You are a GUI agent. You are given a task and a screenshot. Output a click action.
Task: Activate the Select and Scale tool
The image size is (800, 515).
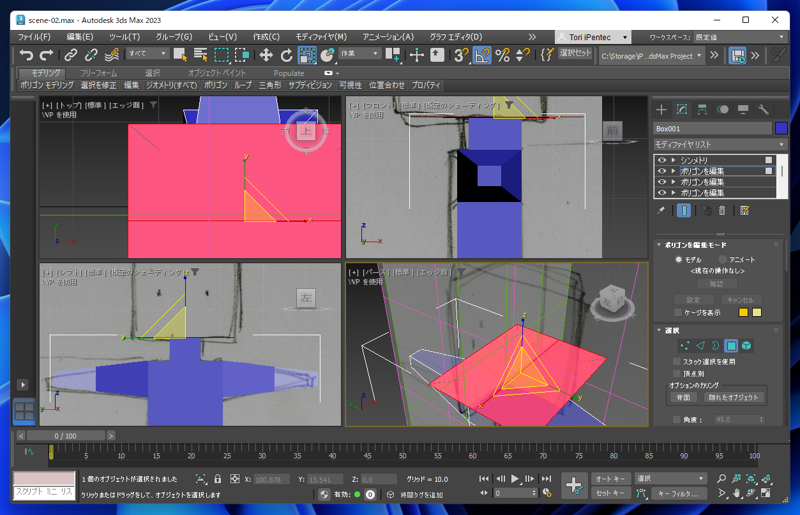pyautogui.click(x=307, y=55)
